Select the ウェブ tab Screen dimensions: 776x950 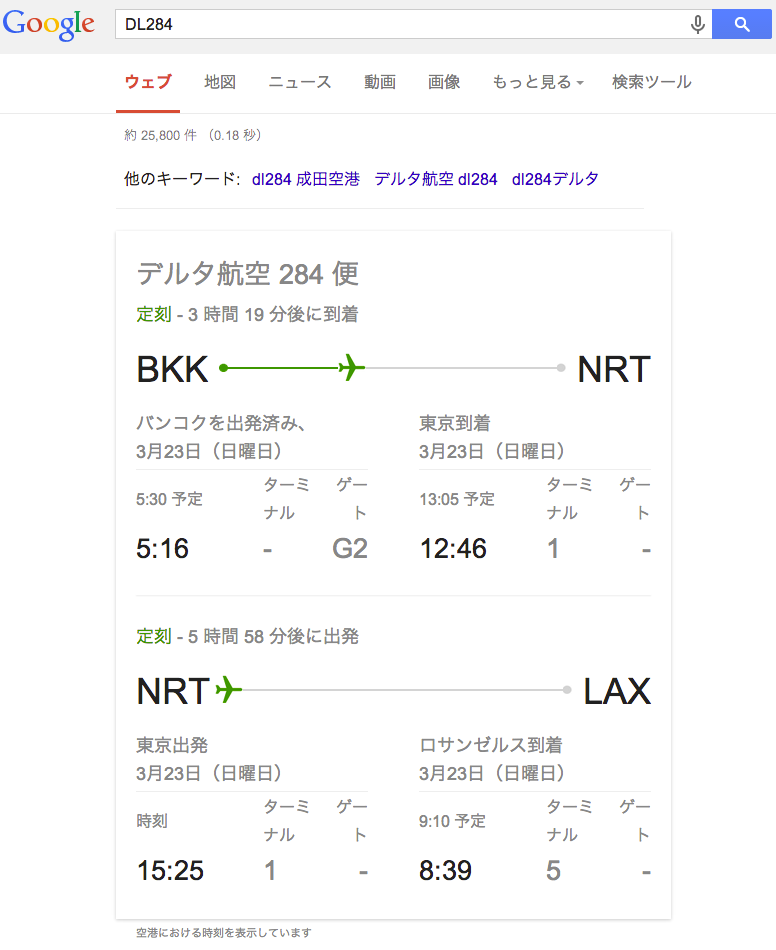(x=148, y=82)
